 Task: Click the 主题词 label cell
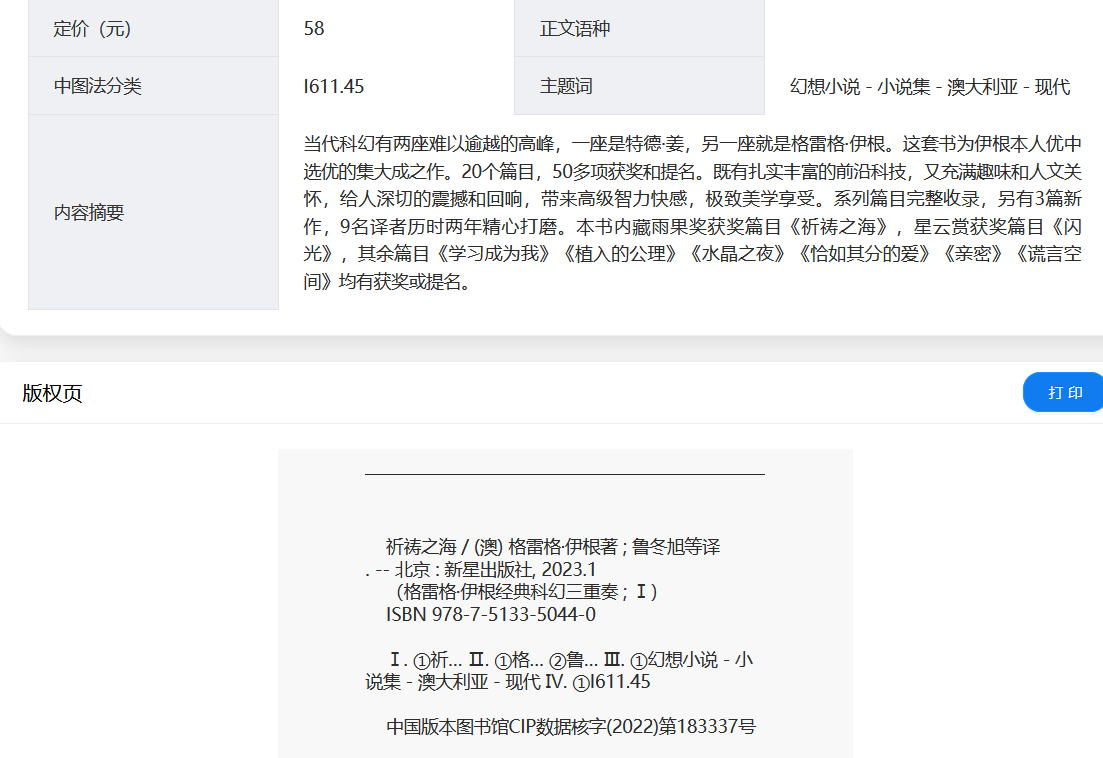click(639, 86)
